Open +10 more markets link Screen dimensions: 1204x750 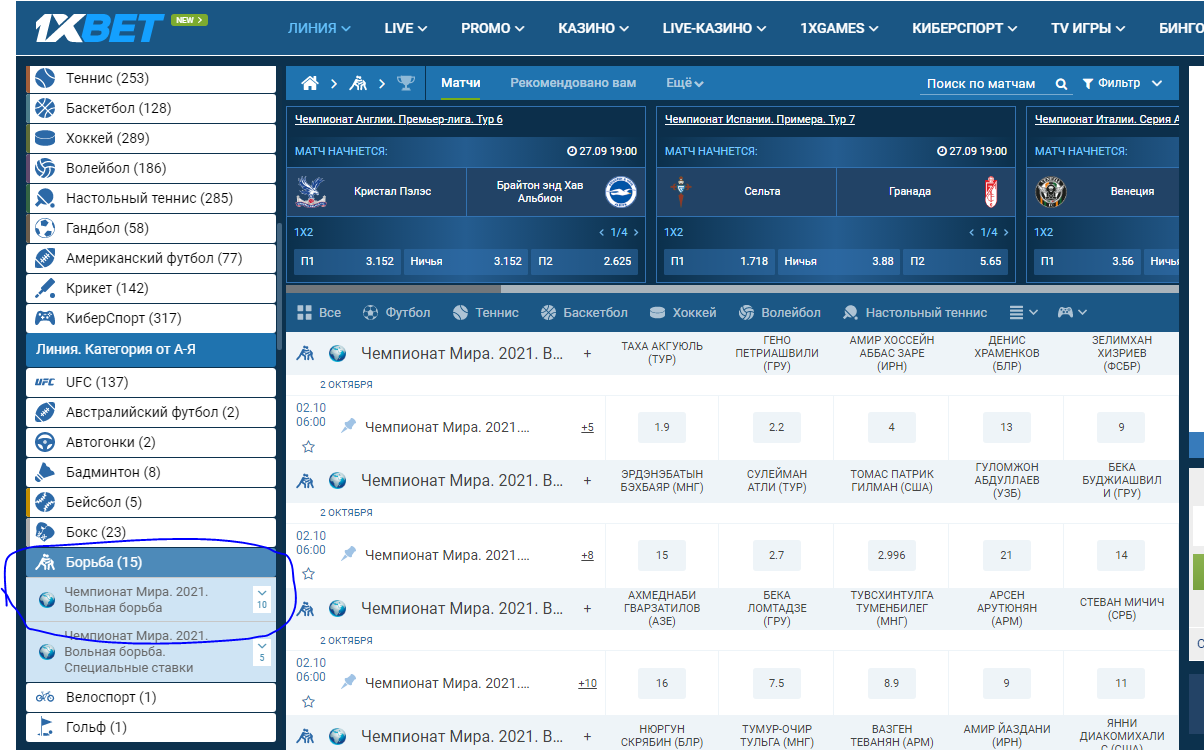pos(587,683)
